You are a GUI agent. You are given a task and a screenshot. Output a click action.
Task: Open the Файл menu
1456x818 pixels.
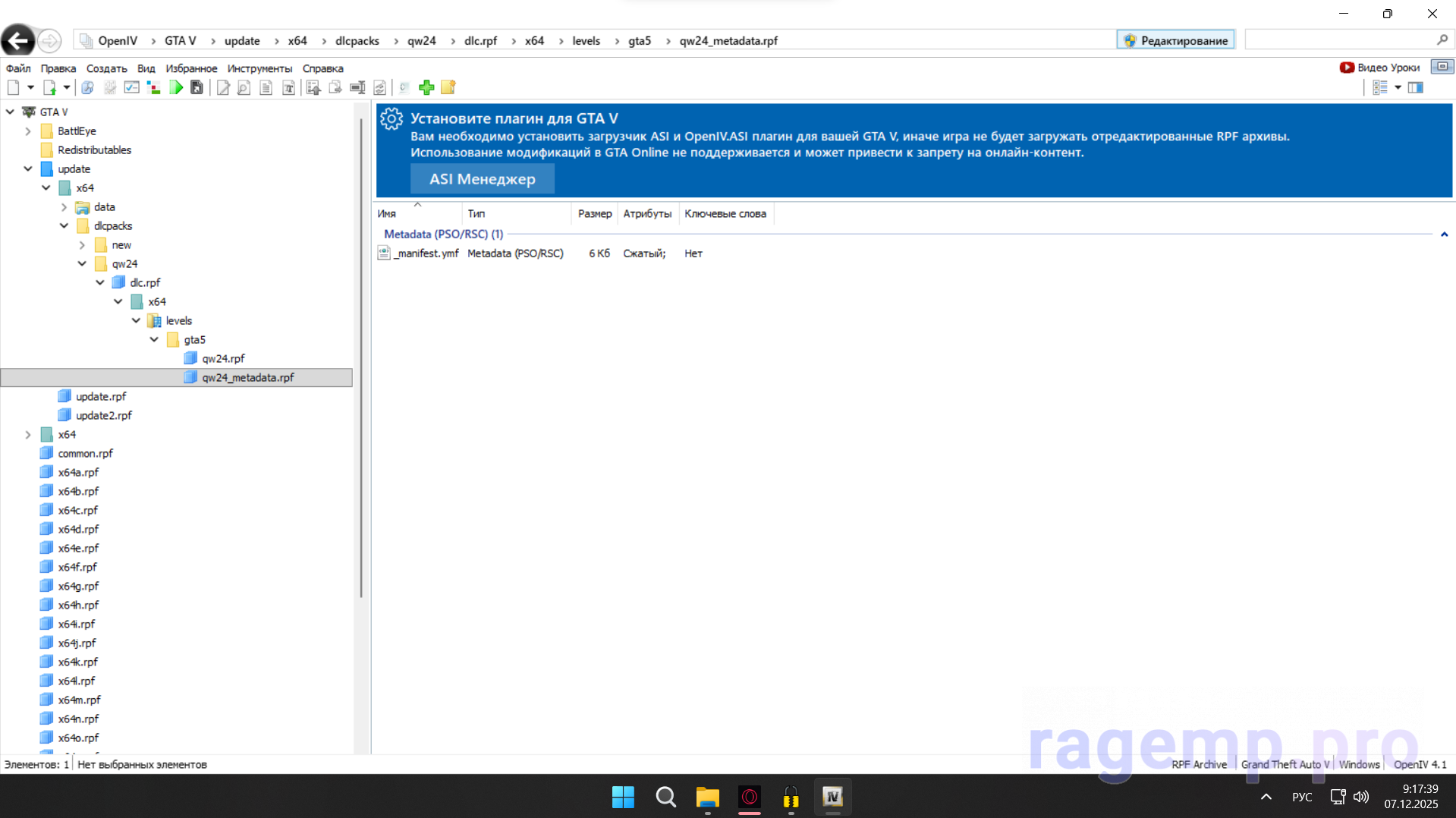pos(18,68)
